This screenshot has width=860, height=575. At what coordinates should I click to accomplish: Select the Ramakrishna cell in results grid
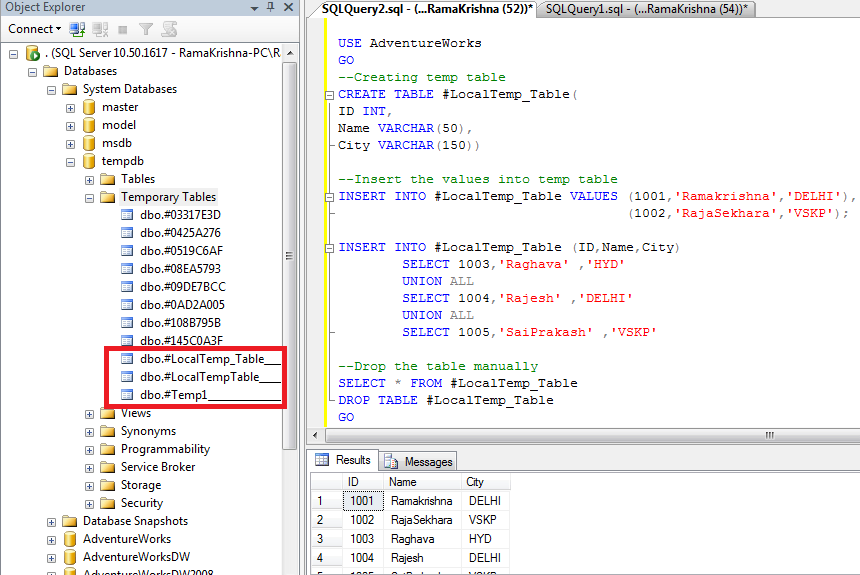click(421, 501)
